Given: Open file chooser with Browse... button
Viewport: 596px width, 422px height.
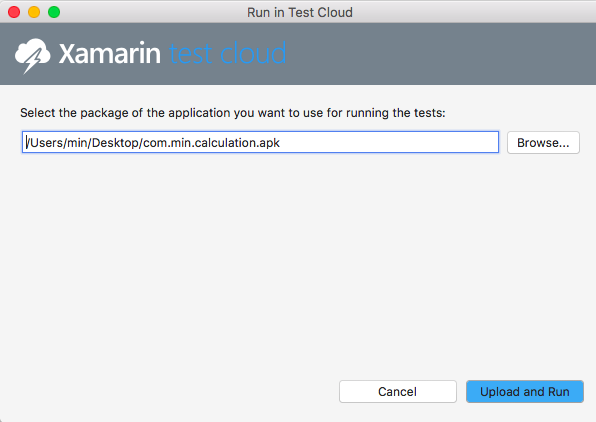Looking at the screenshot, I should click(543, 143).
